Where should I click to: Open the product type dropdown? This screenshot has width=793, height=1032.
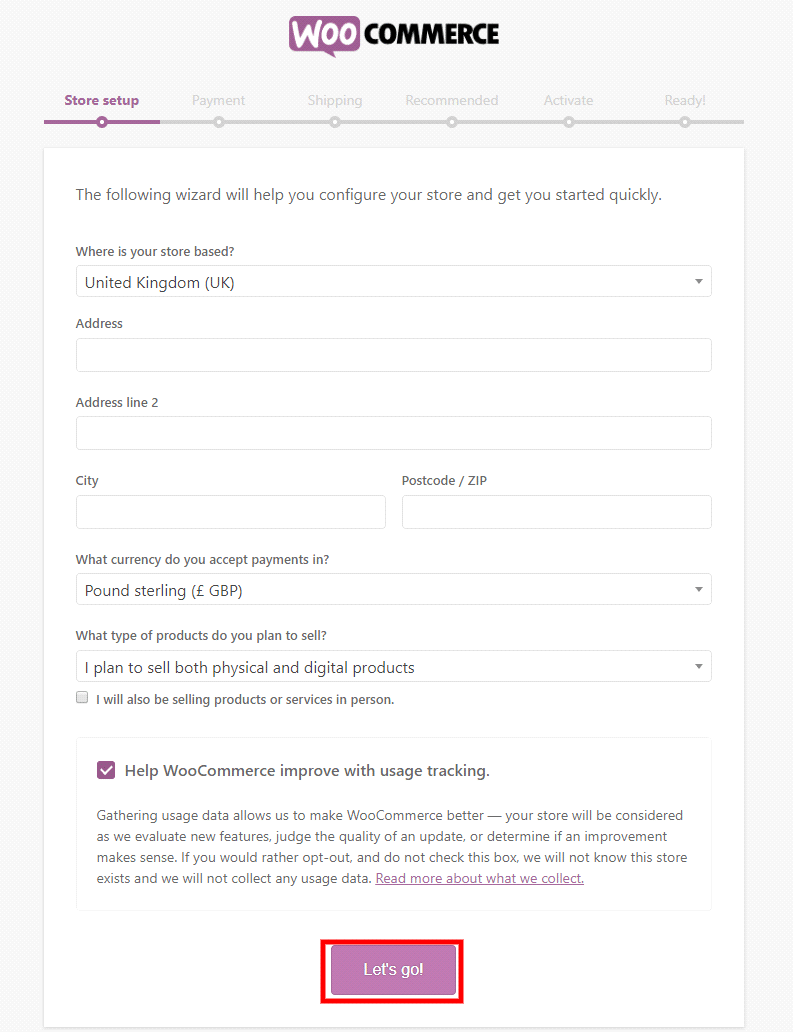699,666
